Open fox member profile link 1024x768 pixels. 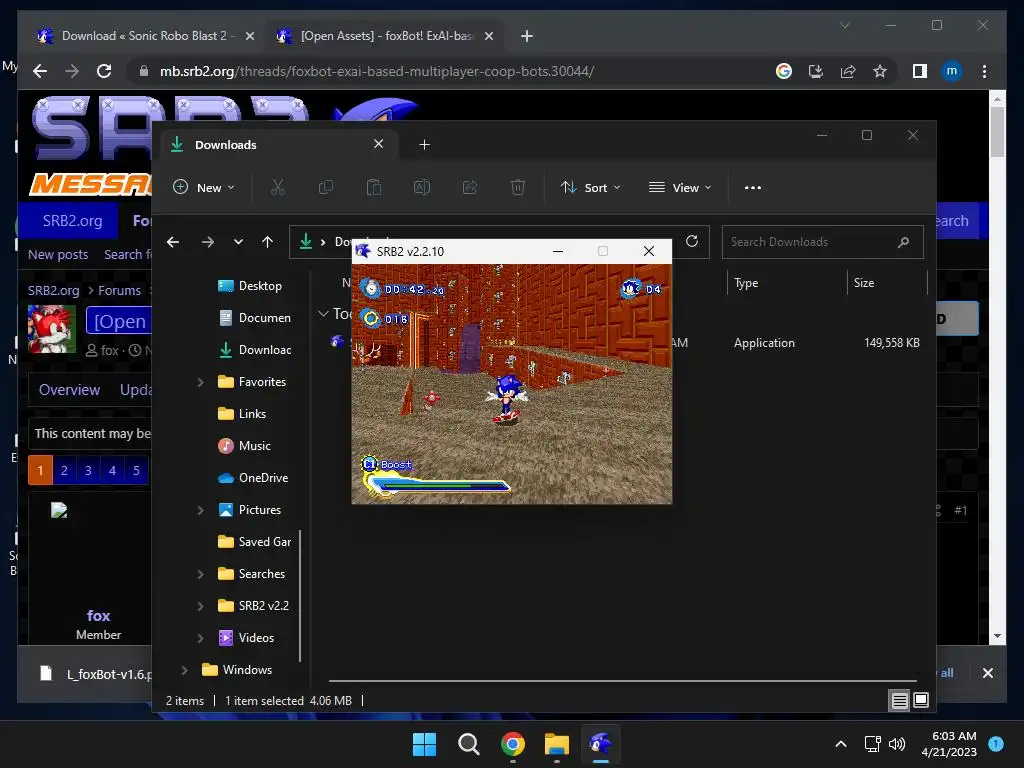(x=98, y=616)
